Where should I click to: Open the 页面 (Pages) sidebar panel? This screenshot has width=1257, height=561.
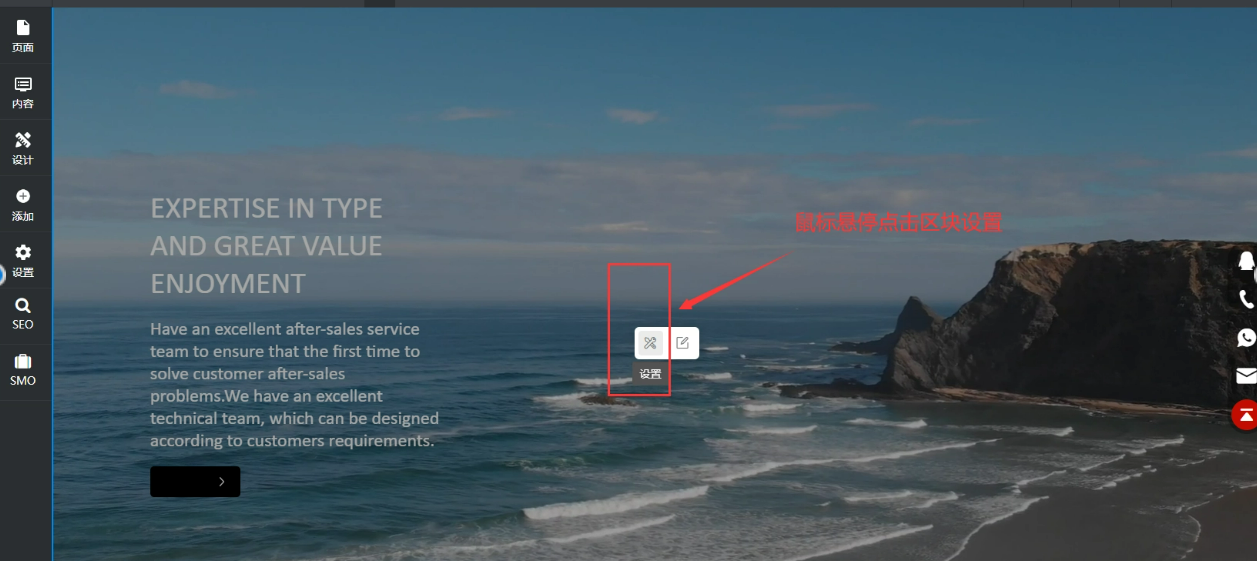[23, 36]
